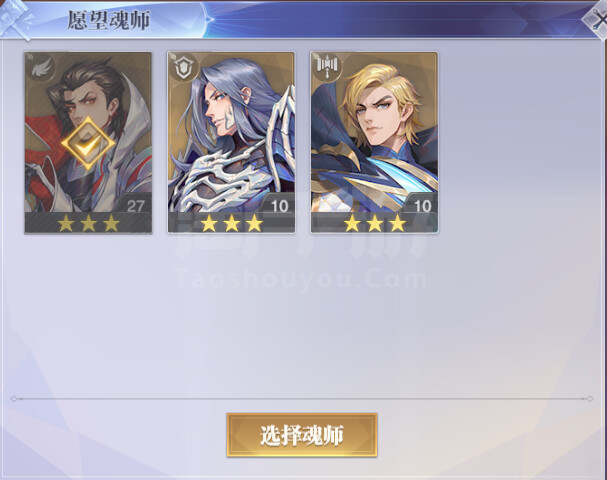Close the 愿望魂师 dialog
The image size is (607, 480).
[598, 19]
